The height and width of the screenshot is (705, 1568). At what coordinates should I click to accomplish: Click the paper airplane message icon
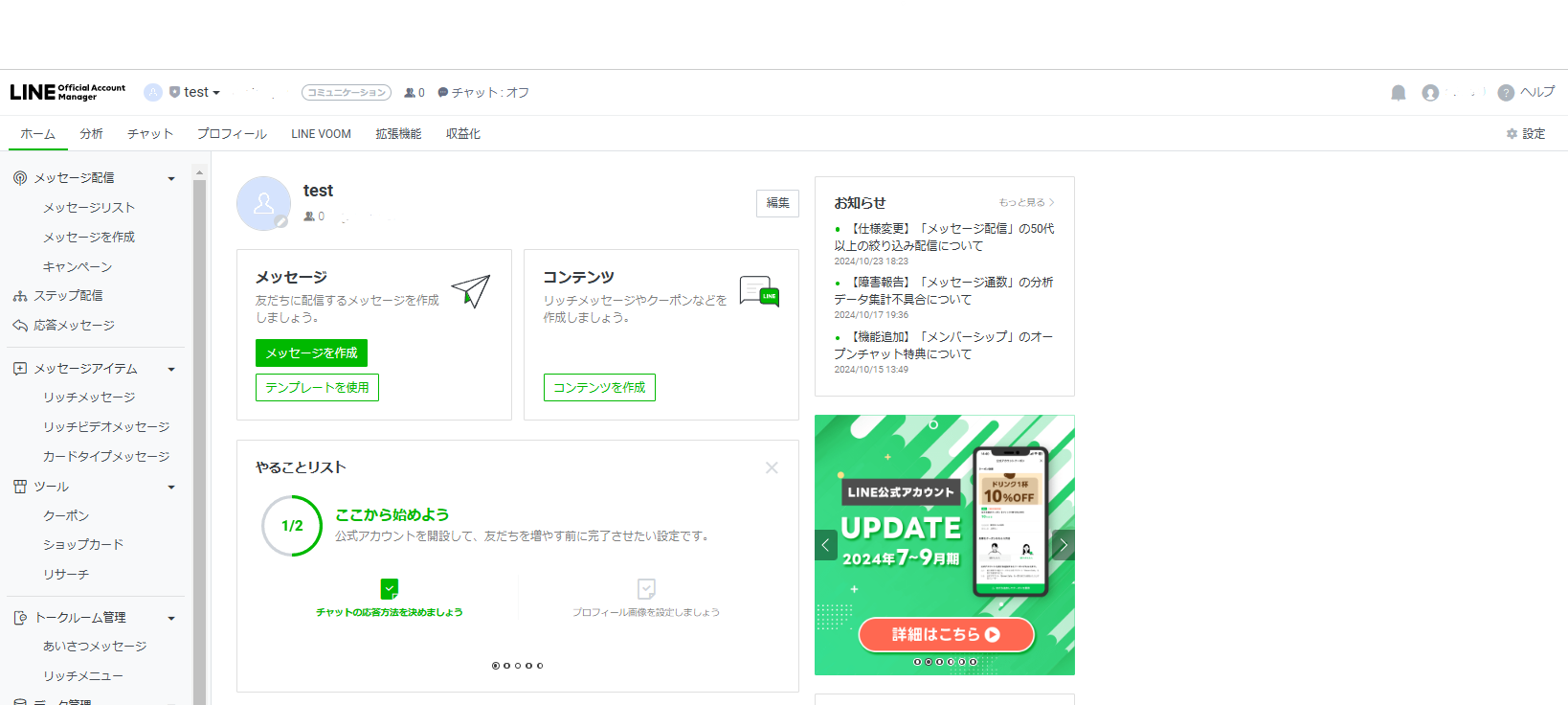click(x=471, y=291)
